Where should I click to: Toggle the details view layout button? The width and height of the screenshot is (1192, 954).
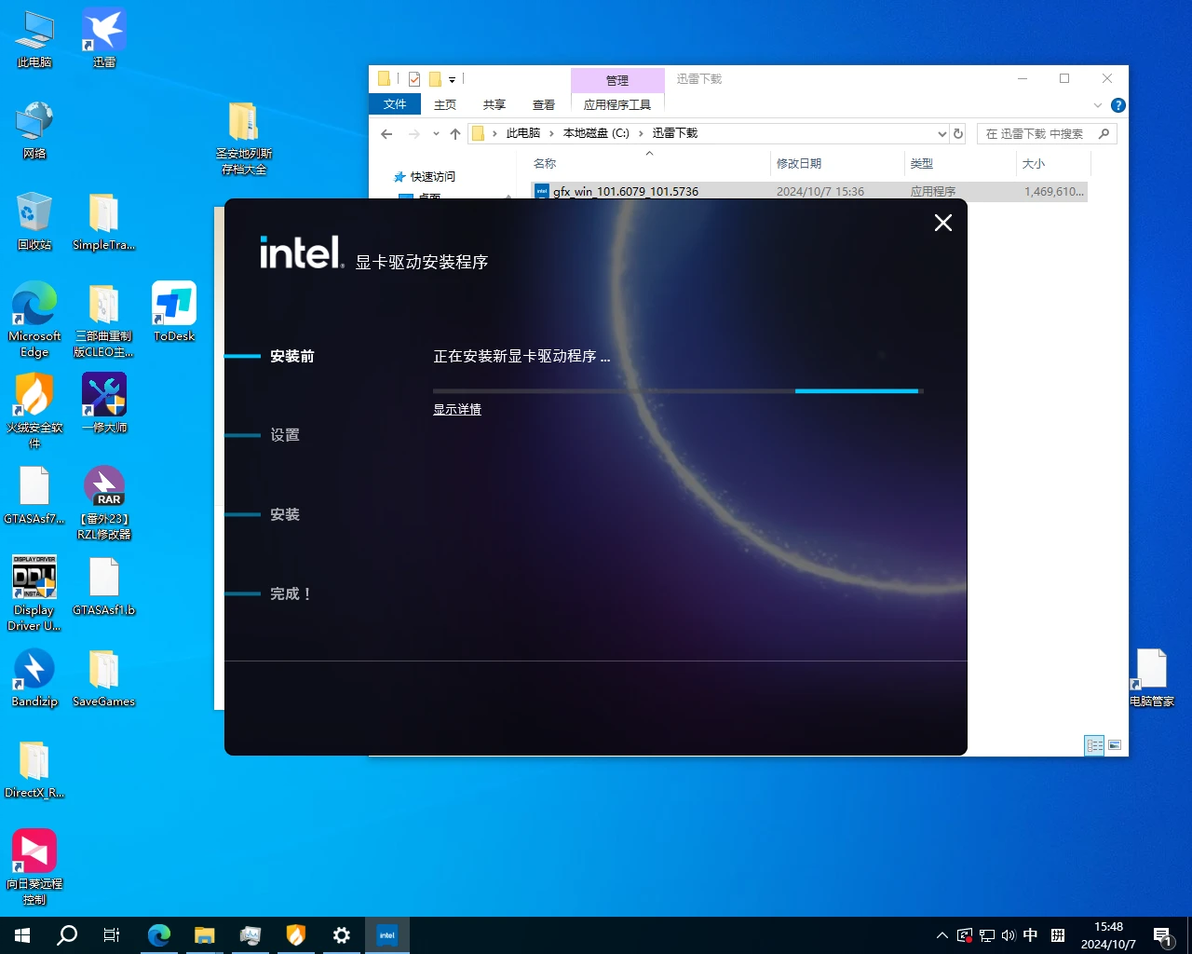click(x=1094, y=745)
